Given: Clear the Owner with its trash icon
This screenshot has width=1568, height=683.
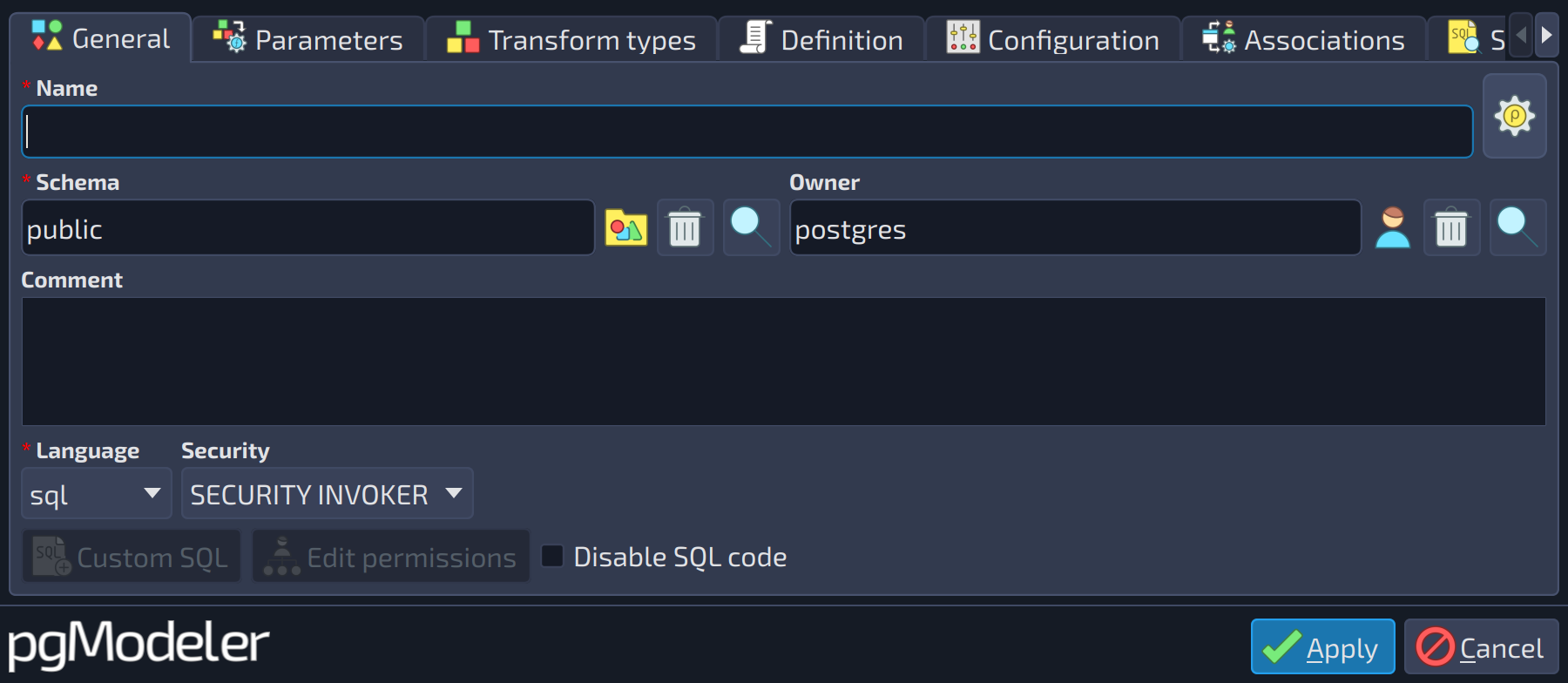Looking at the screenshot, I should pyautogui.click(x=1451, y=228).
